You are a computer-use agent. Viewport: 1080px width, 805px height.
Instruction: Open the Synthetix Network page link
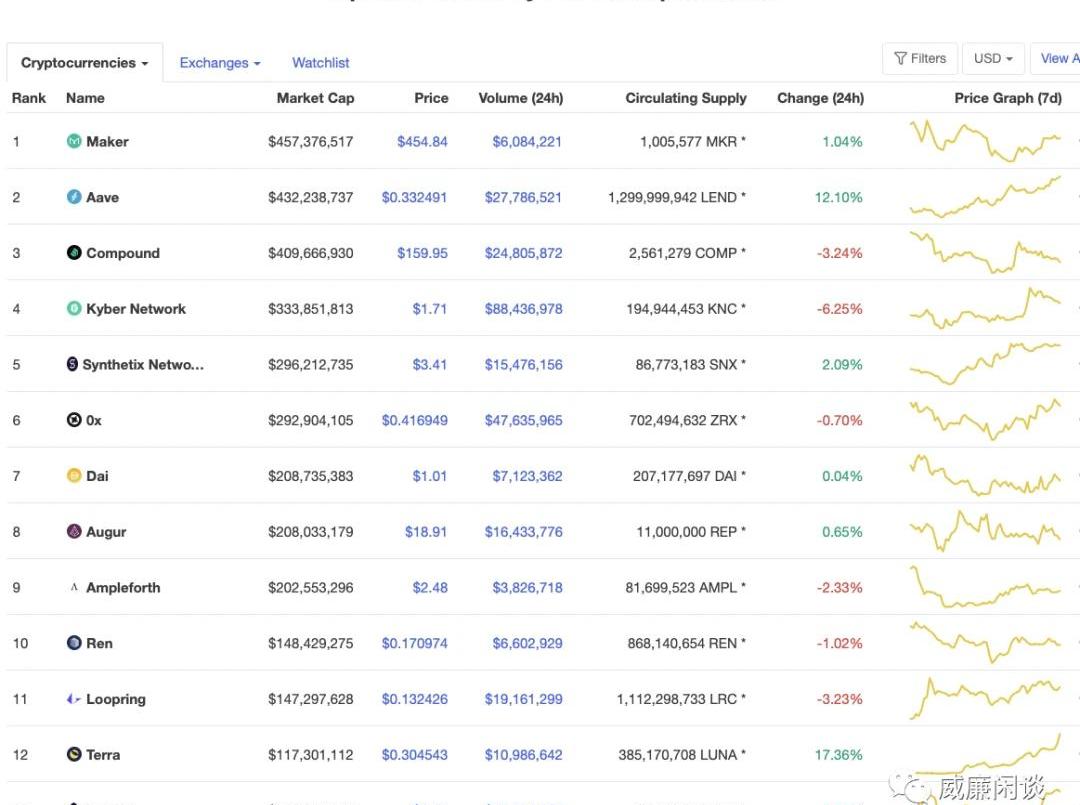coord(143,364)
